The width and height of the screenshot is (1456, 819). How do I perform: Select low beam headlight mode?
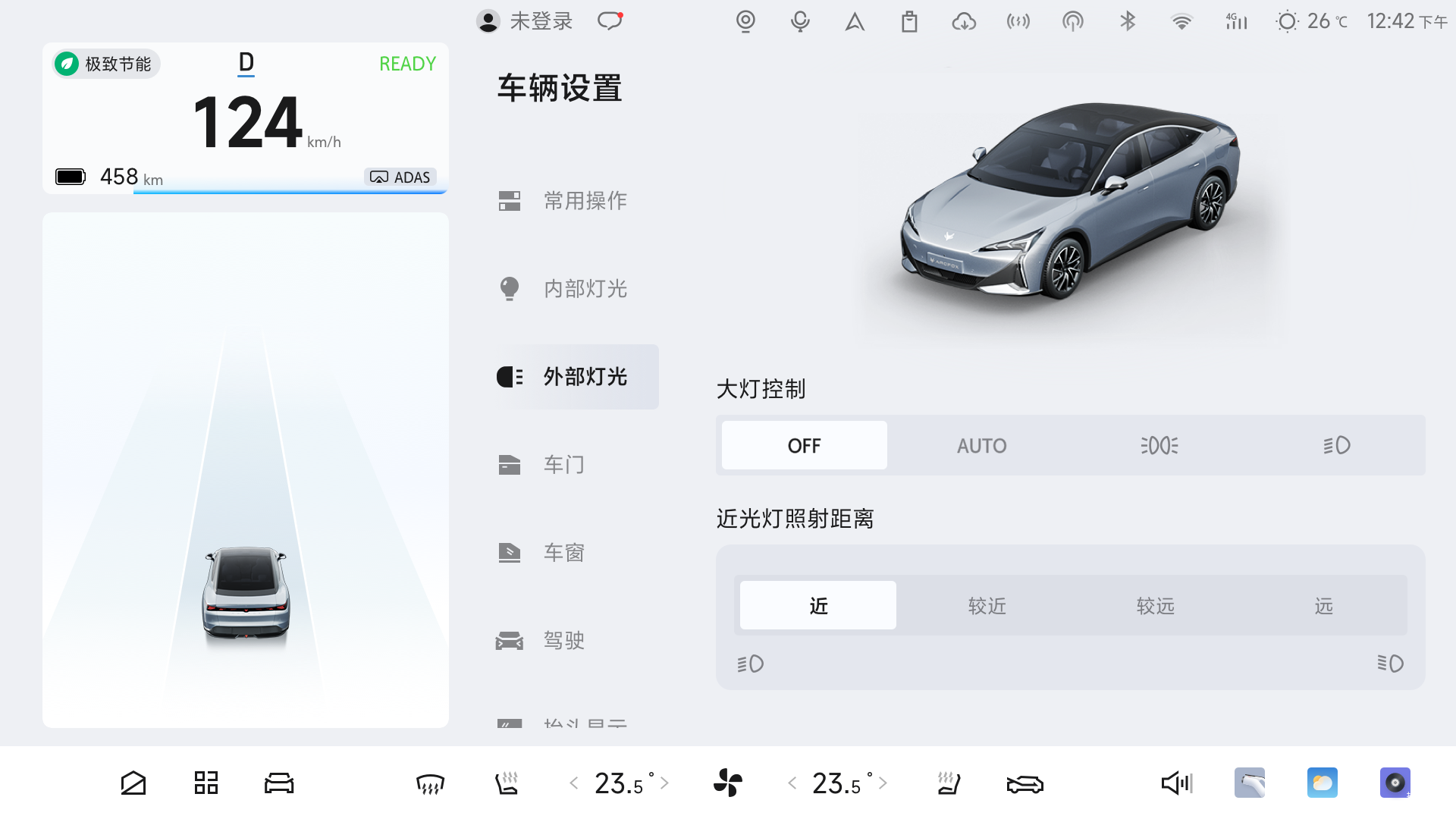[1336, 446]
